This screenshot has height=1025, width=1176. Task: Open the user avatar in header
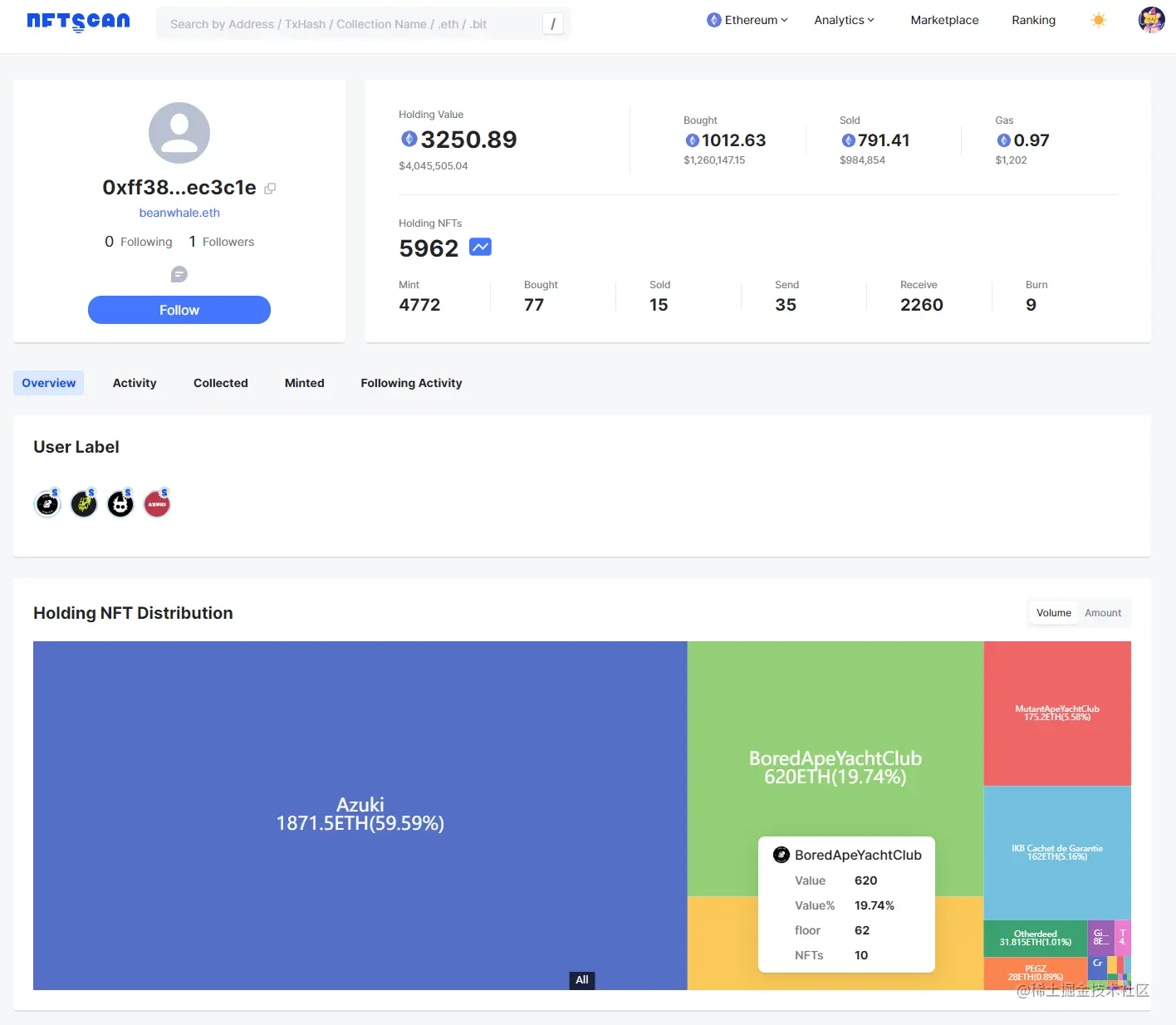coord(1151,20)
